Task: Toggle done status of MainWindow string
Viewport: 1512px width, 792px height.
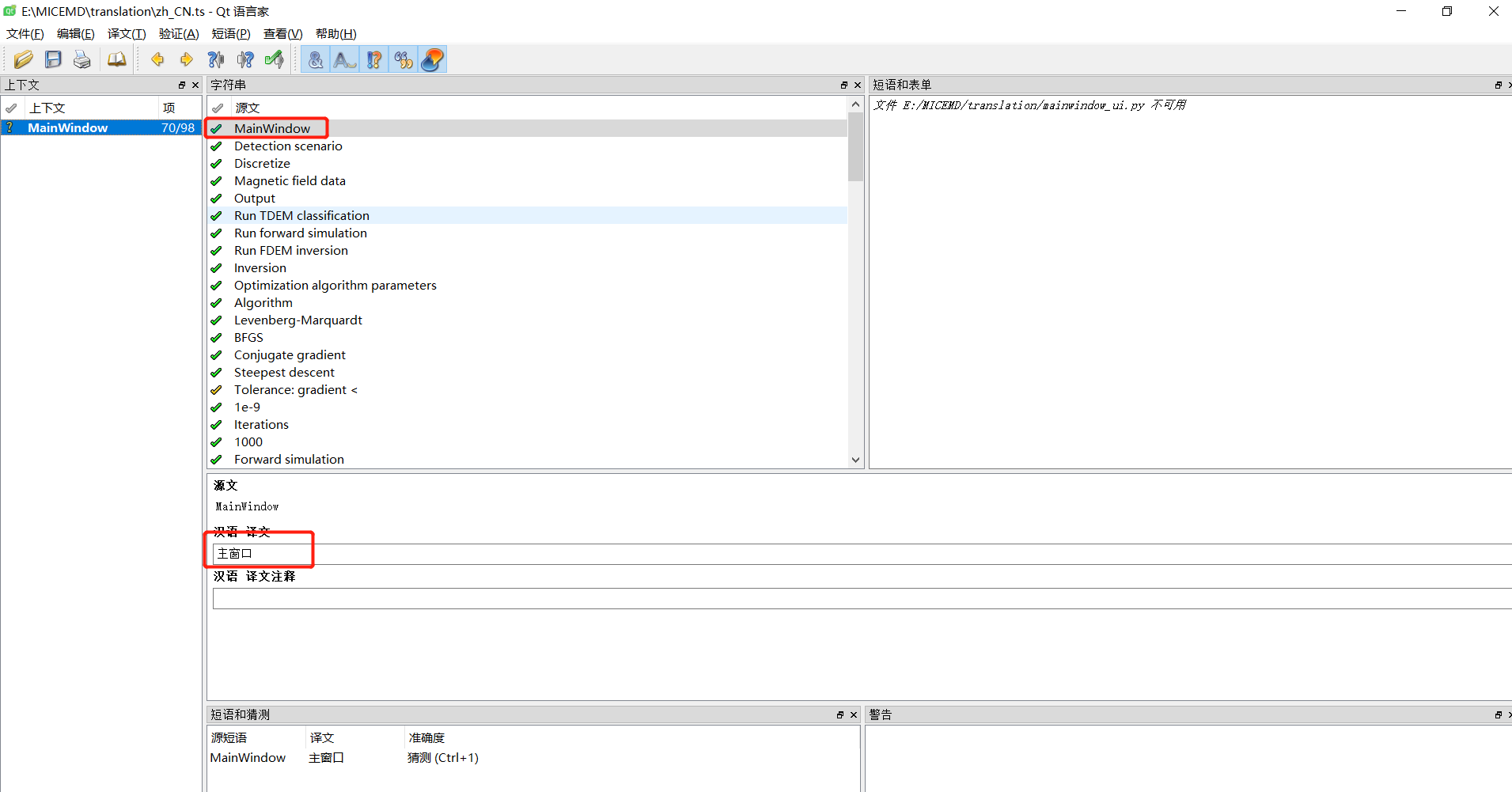Action: 216,128
